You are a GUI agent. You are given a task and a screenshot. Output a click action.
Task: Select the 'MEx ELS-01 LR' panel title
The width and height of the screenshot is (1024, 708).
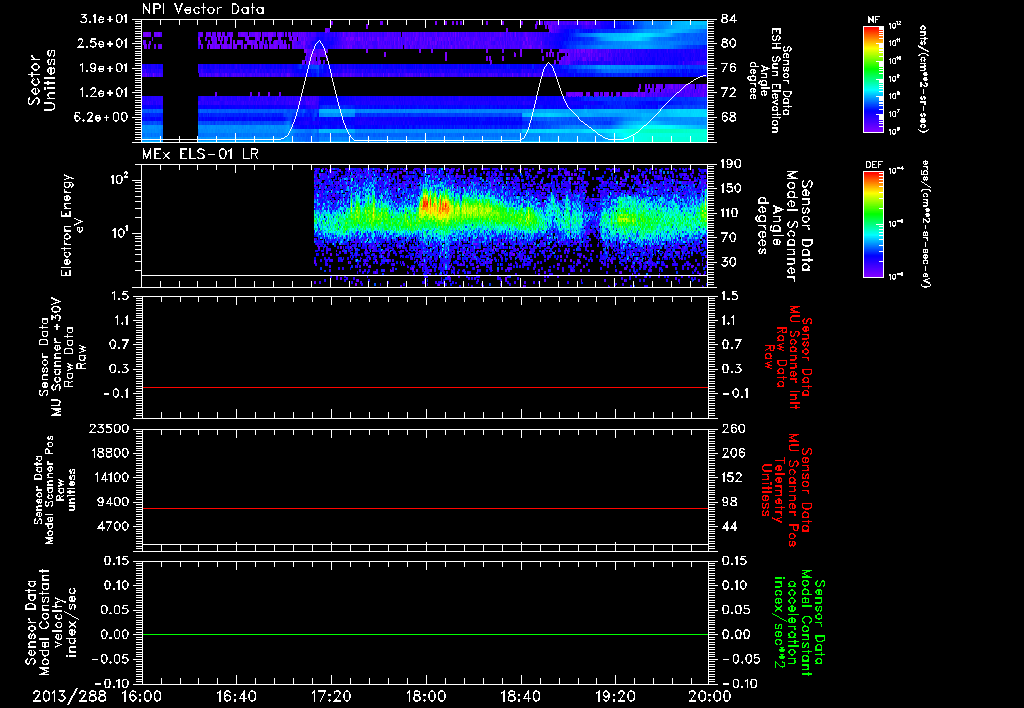pos(199,155)
